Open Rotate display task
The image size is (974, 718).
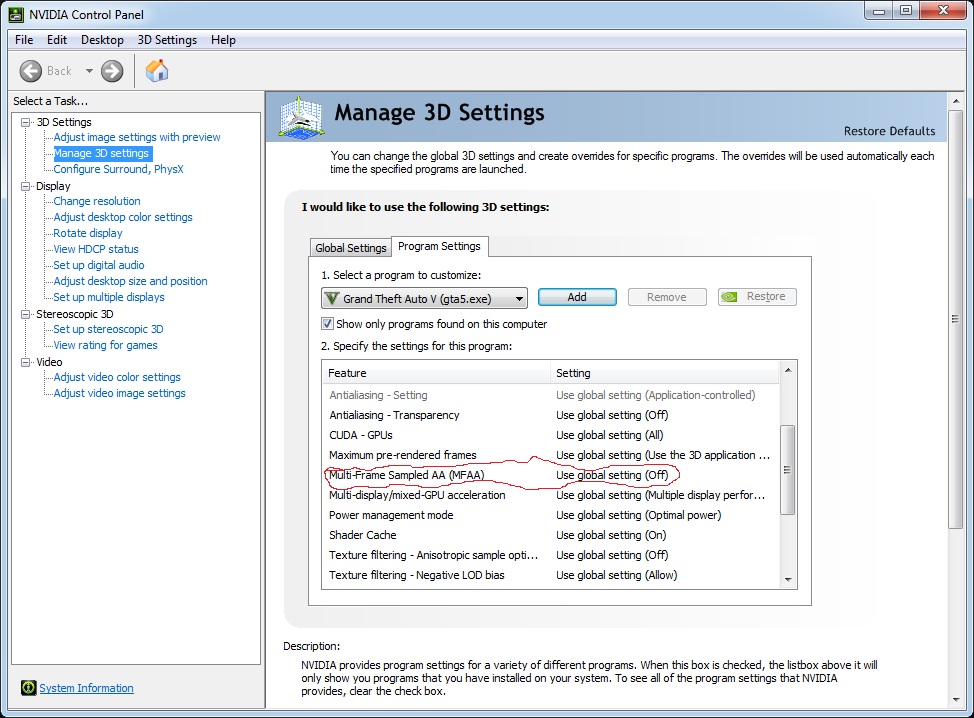click(x=88, y=234)
